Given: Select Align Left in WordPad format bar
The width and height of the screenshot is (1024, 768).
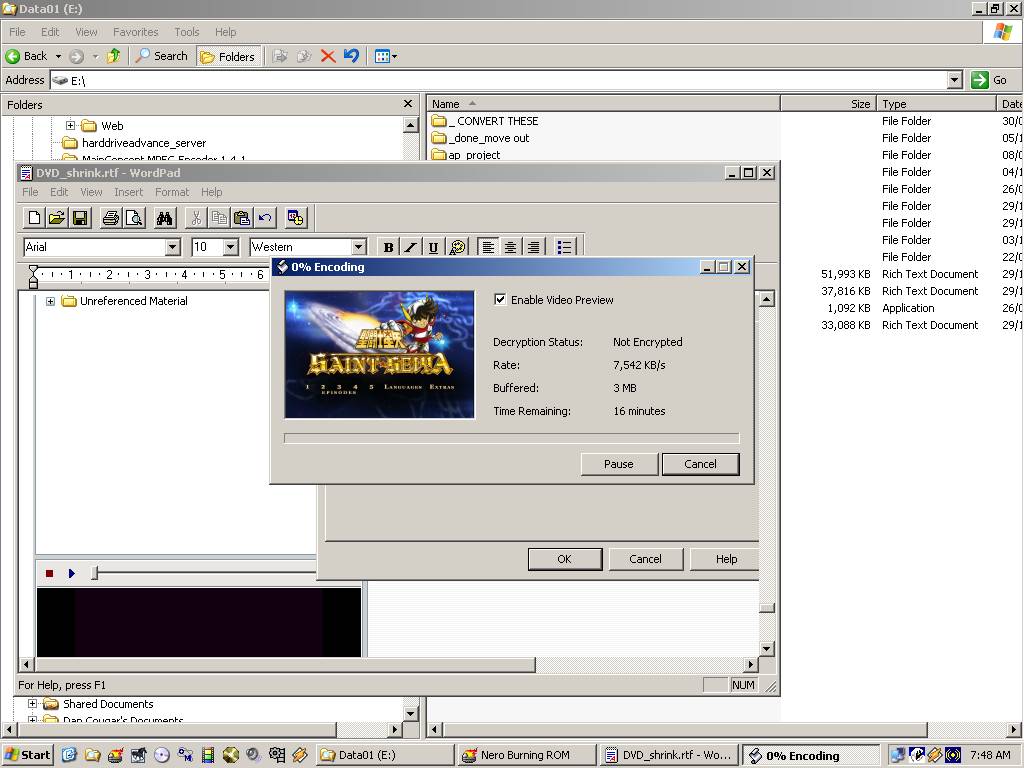Looking at the screenshot, I should (488, 247).
